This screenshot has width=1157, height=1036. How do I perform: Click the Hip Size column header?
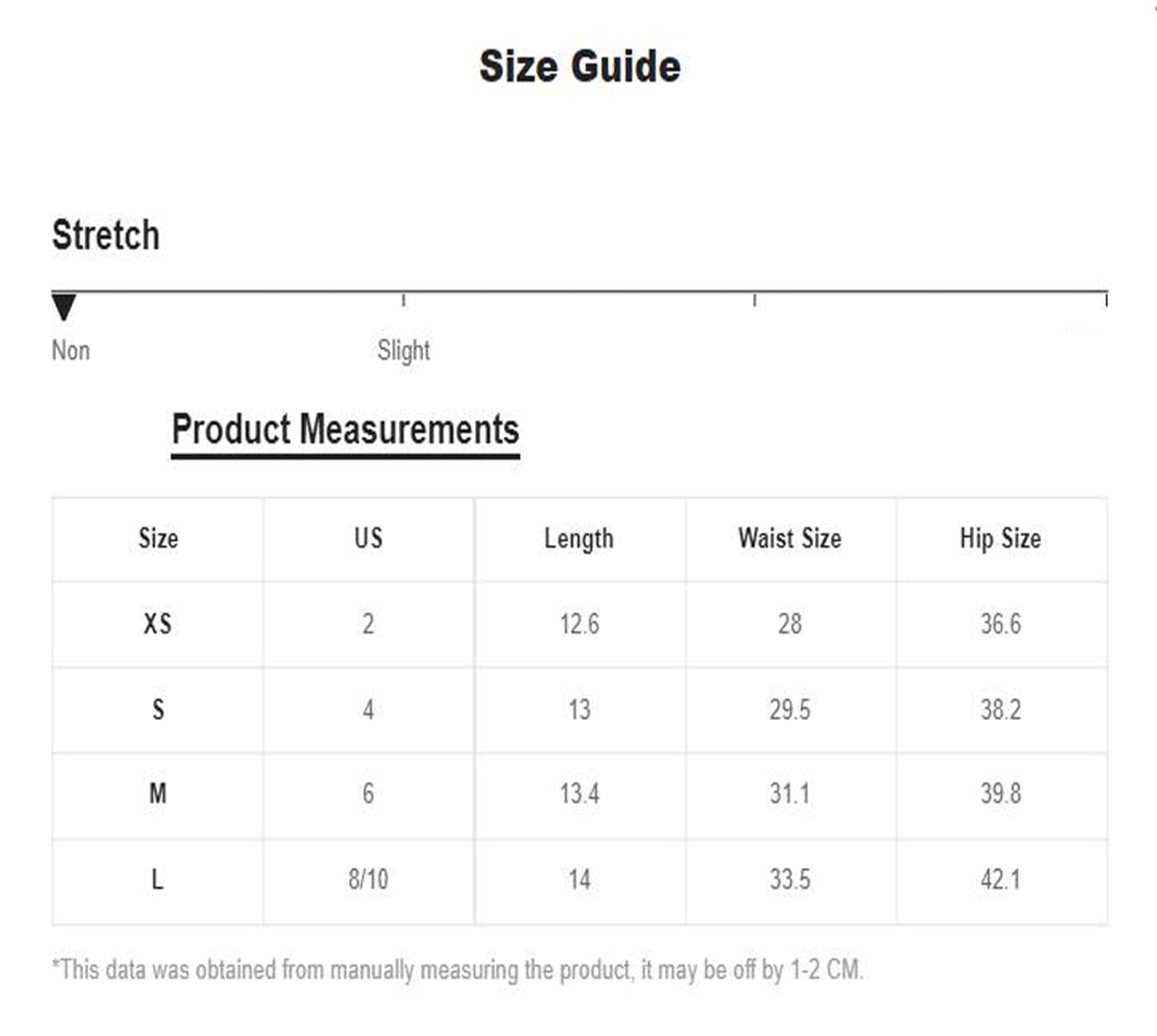[1000, 539]
